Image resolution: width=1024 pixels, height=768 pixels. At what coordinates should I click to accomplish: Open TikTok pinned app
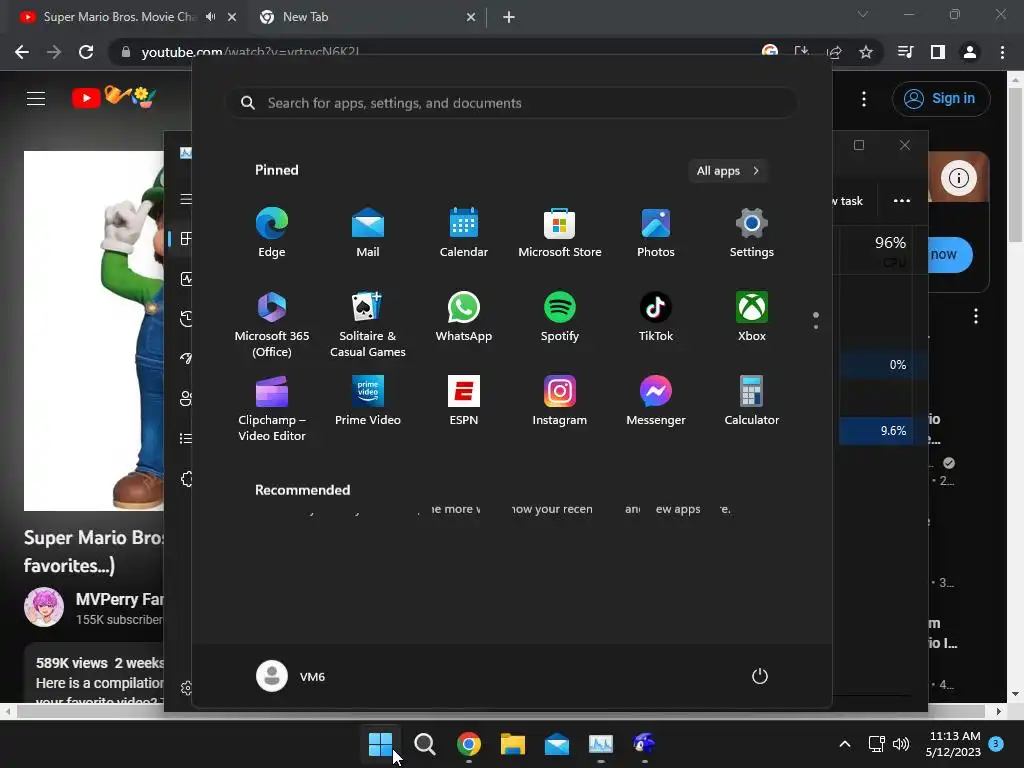(x=656, y=317)
